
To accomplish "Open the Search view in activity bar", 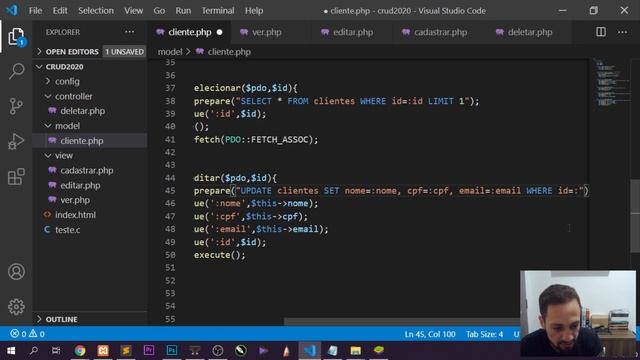I will (16, 71).
